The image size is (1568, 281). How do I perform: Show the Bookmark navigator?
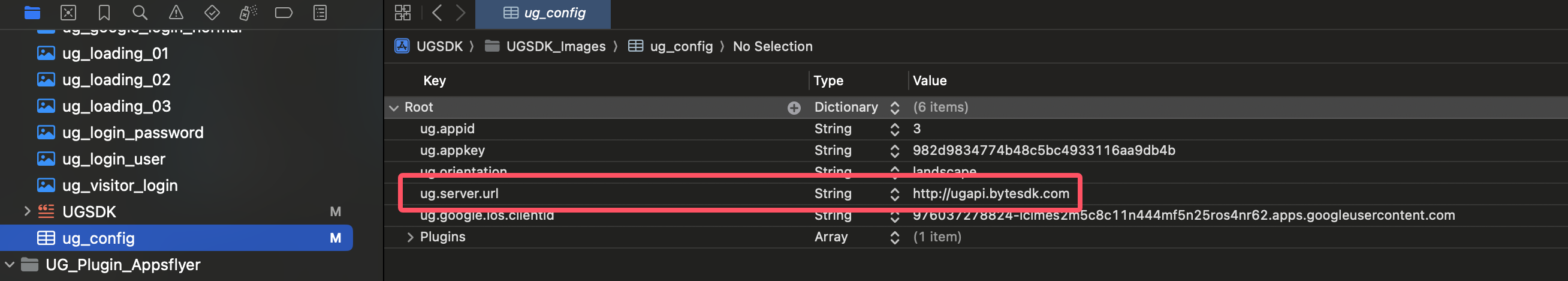click(x=104, y=13)
